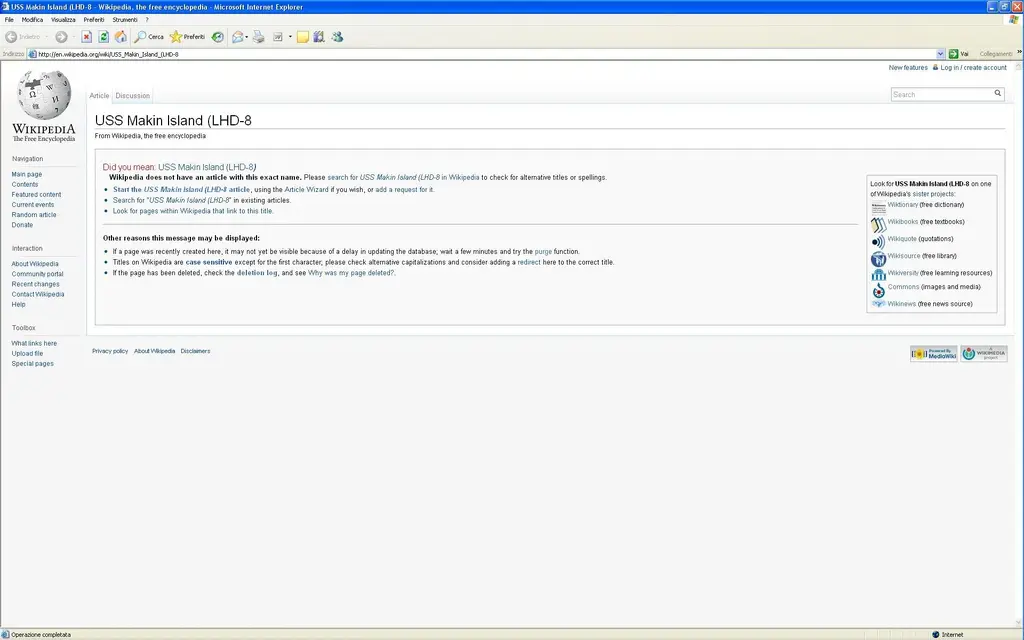Print the page with the printer icon
Viewport: 1024px width, 640px height.
[259, 37]
